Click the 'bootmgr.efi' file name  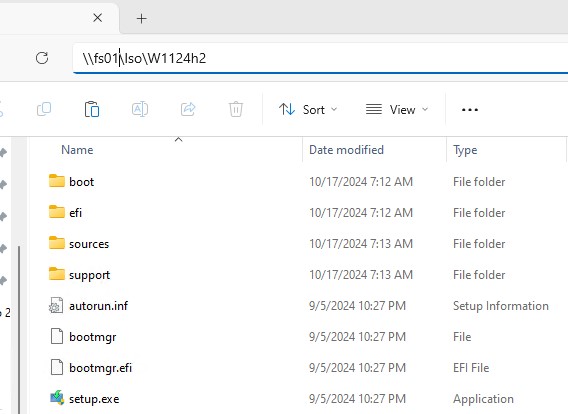click(x=101, y=368)
